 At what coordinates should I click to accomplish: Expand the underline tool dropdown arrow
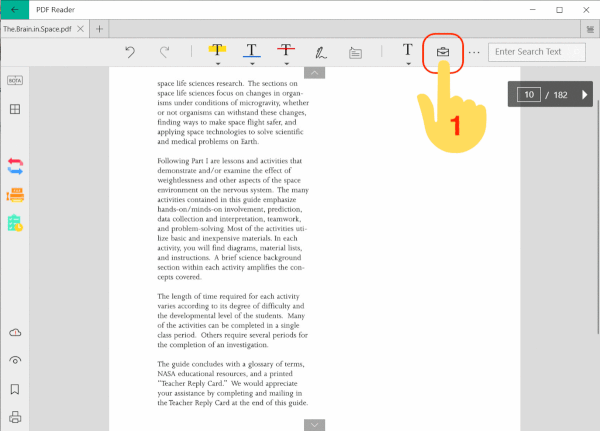tap(251, 63)
